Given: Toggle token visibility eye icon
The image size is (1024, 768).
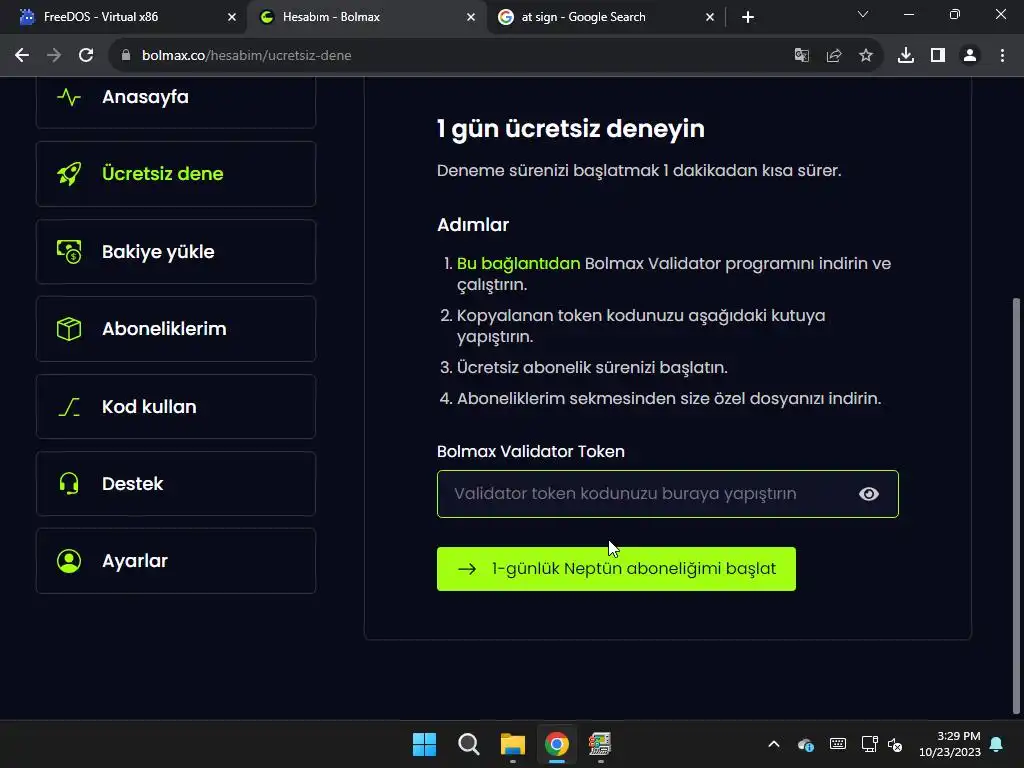Looking at the screenshot, I should (869, 494).
